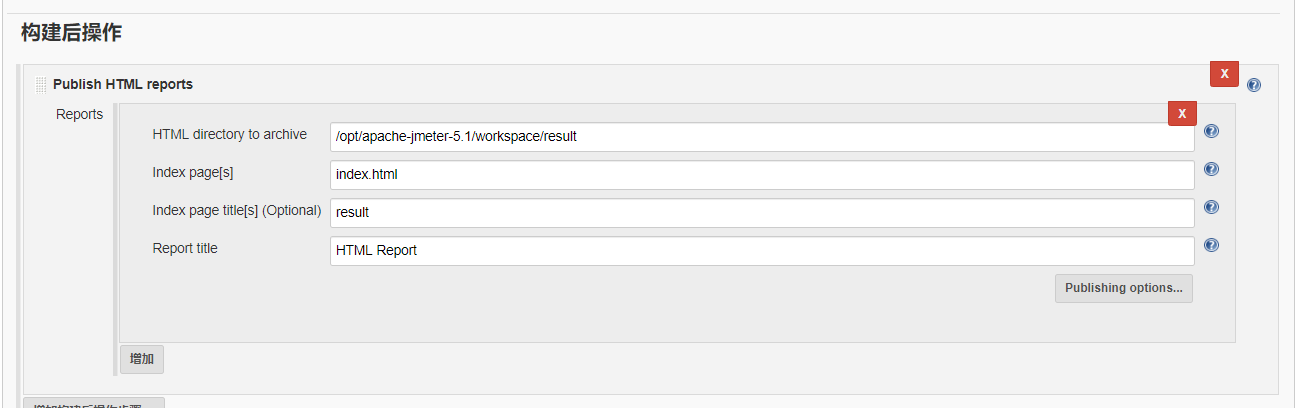Click the Report title label text
Image resolution: width=1308 pixels, height=408 pixels.
click(185, 248)
